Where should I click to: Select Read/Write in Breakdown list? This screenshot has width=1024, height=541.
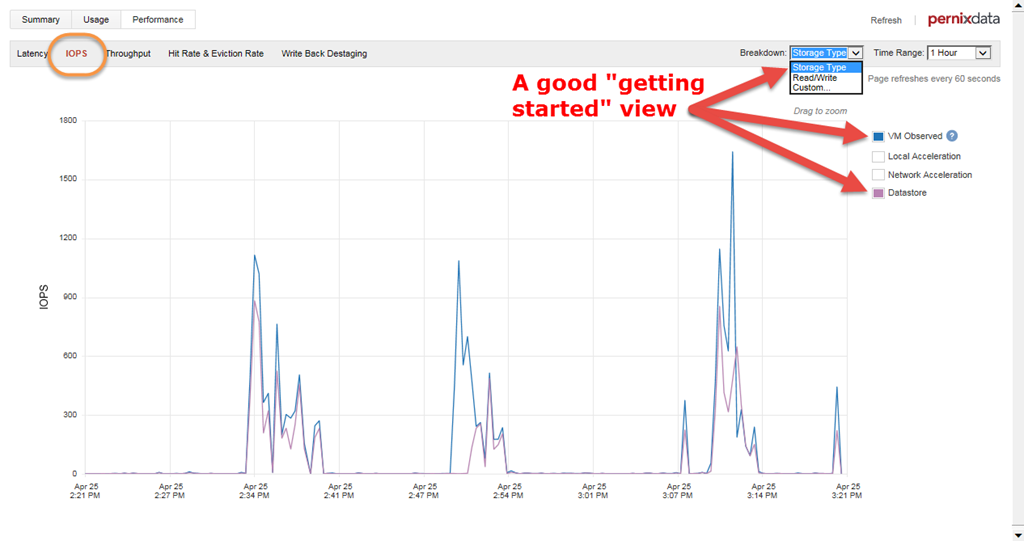[814, 78]
